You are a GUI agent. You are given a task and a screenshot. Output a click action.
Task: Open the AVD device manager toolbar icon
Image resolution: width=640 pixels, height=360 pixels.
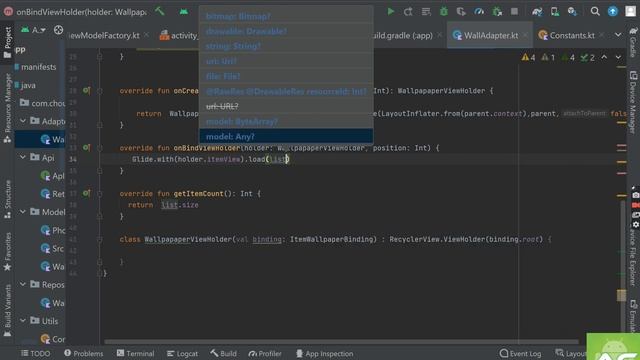[x=554, y=11]
